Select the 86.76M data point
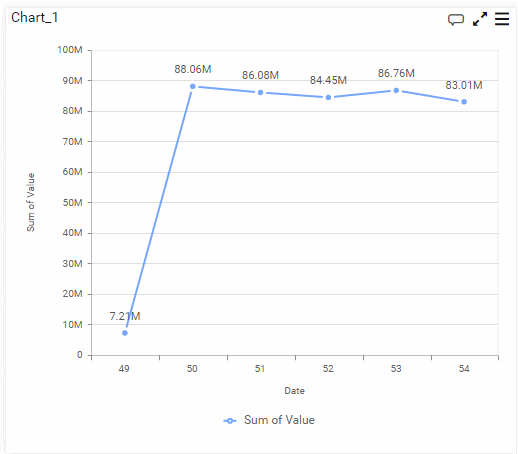This screenshot has height=454, width=518. click(x=396, y=90)
